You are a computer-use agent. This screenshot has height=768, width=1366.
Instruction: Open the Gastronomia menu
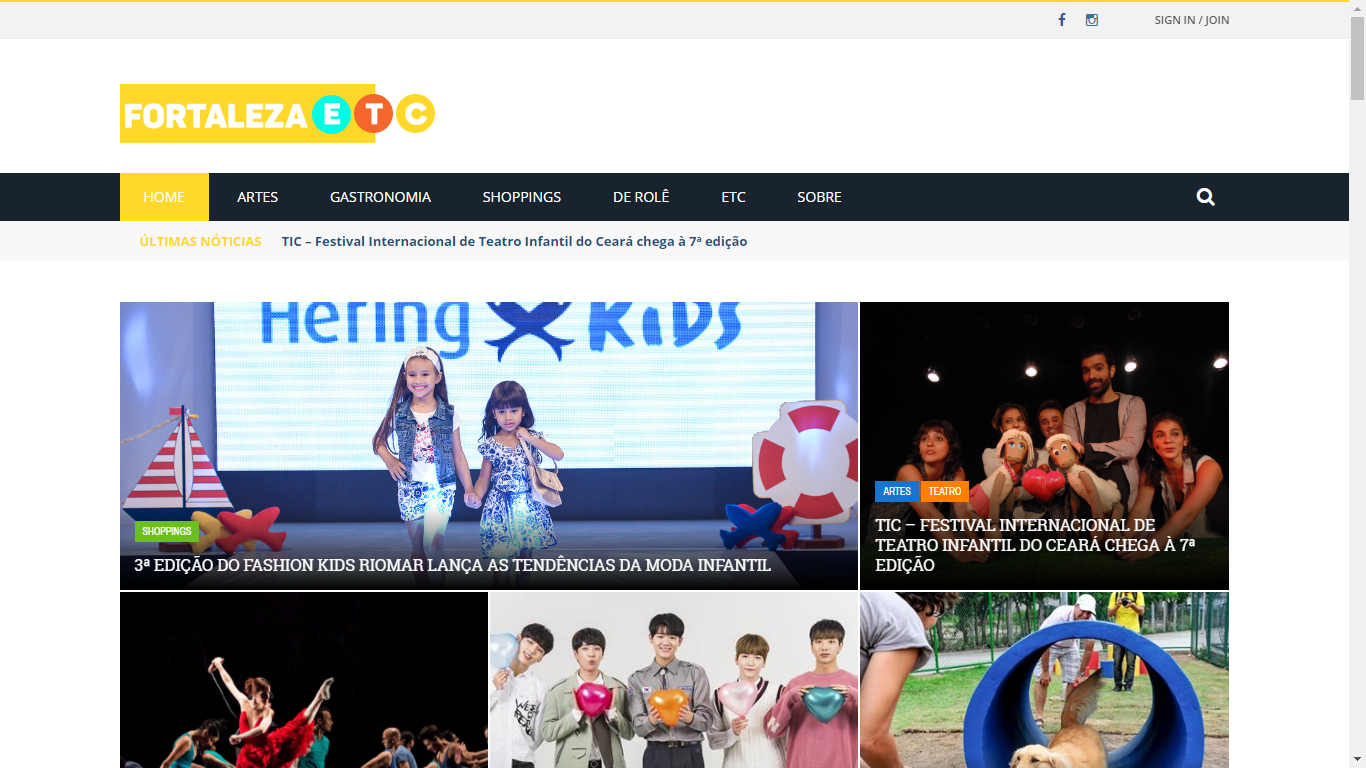tap(380, 197)
